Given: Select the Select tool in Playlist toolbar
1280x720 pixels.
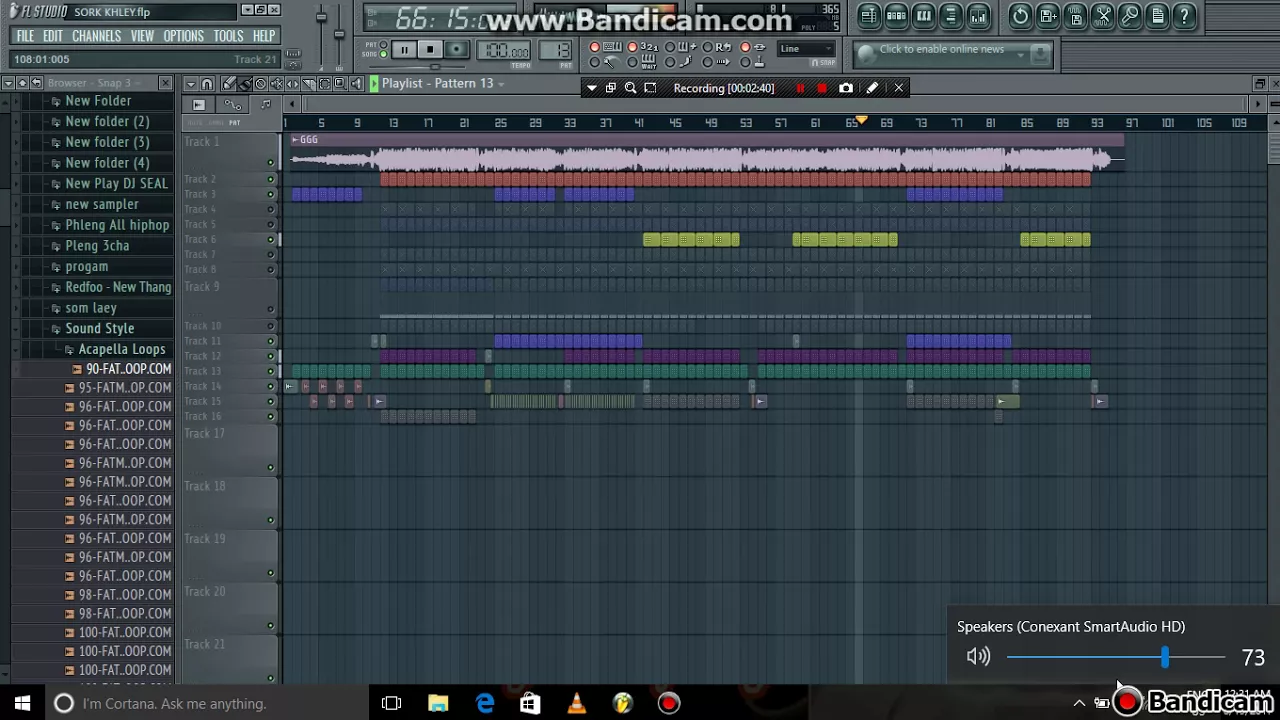Looking at the screenshot, I should pyautogui.click(x=324, y=84).
